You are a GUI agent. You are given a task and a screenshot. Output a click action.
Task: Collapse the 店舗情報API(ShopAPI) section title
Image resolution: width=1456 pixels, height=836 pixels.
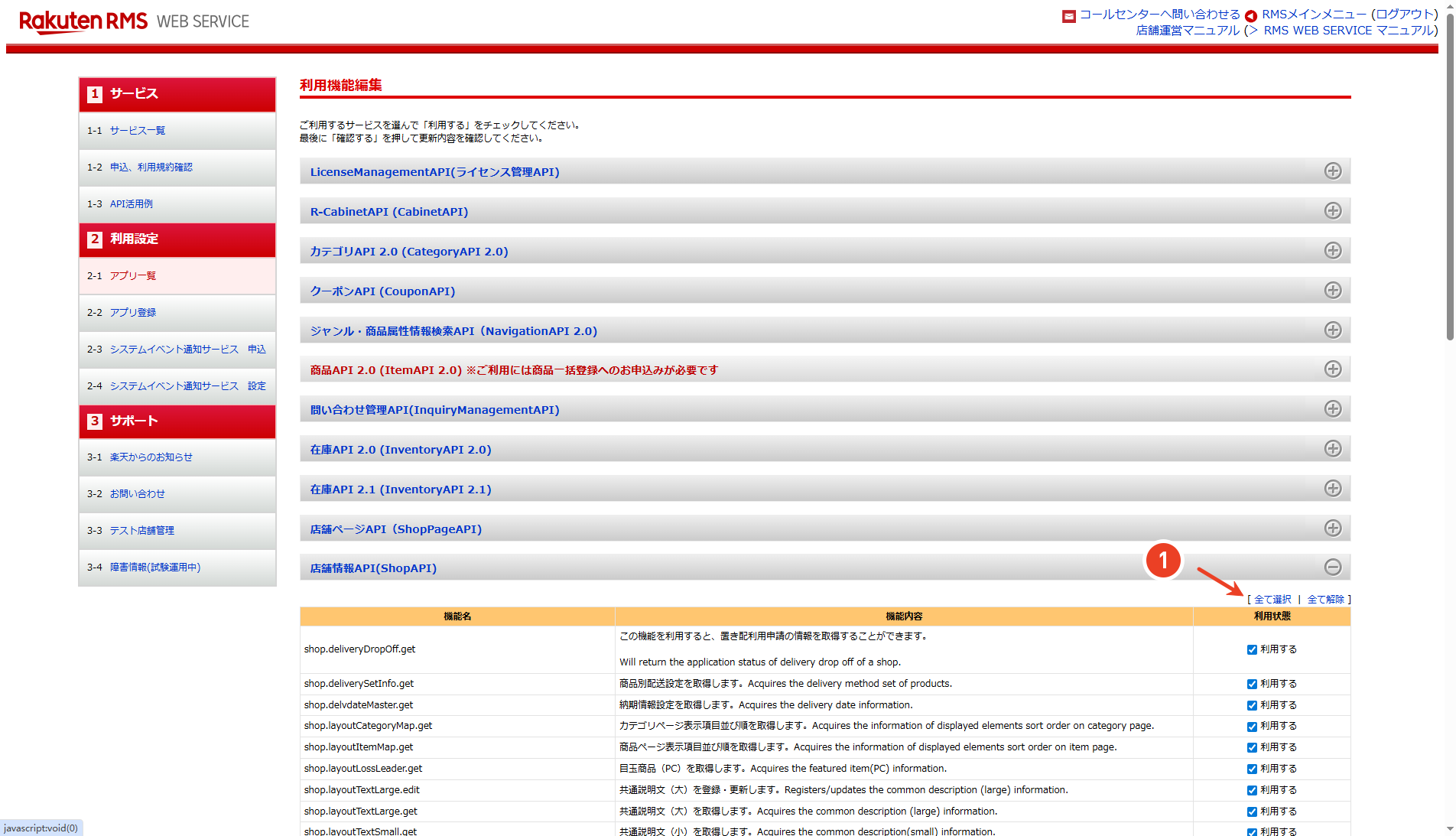pos(373,568)
